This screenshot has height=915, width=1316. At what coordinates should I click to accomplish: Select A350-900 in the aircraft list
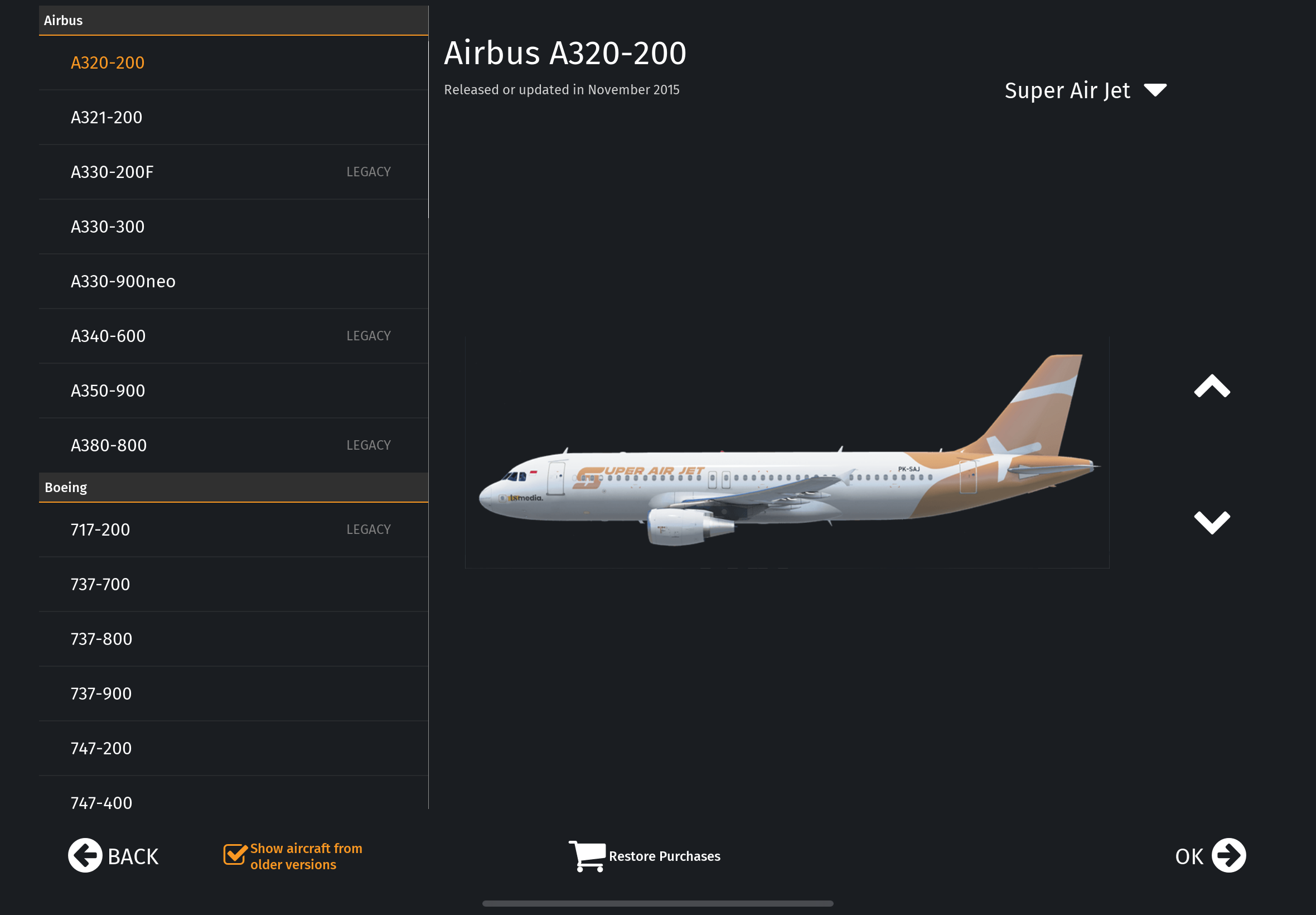tap(233, 391)
